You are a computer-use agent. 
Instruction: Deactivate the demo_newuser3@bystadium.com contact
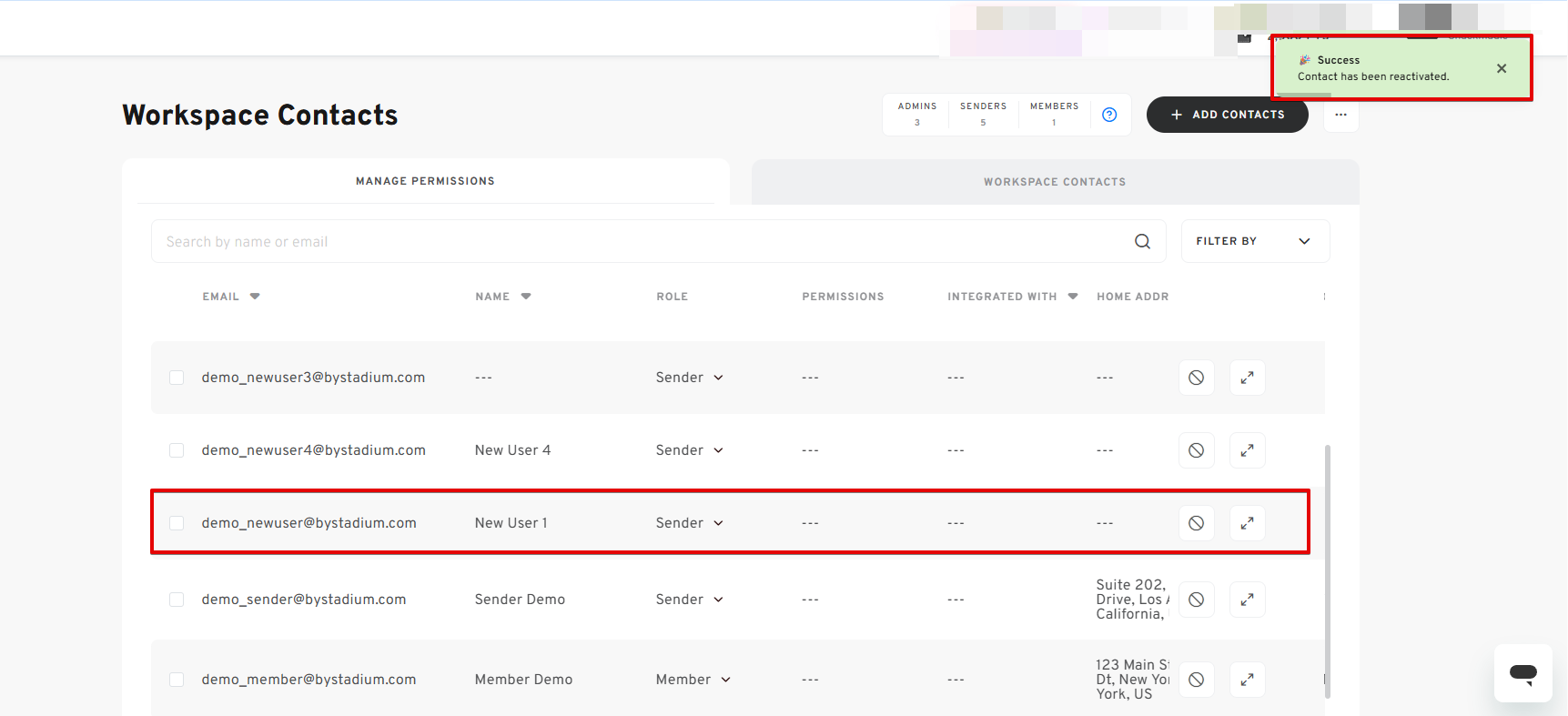pyautogui.click(x=1196, y=378)
